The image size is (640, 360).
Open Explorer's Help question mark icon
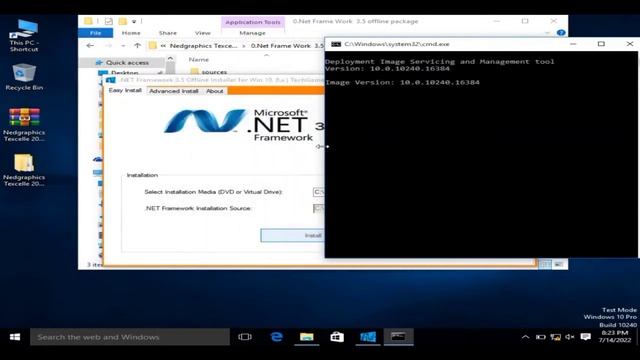pyautogui.click(x=561, y=33)
